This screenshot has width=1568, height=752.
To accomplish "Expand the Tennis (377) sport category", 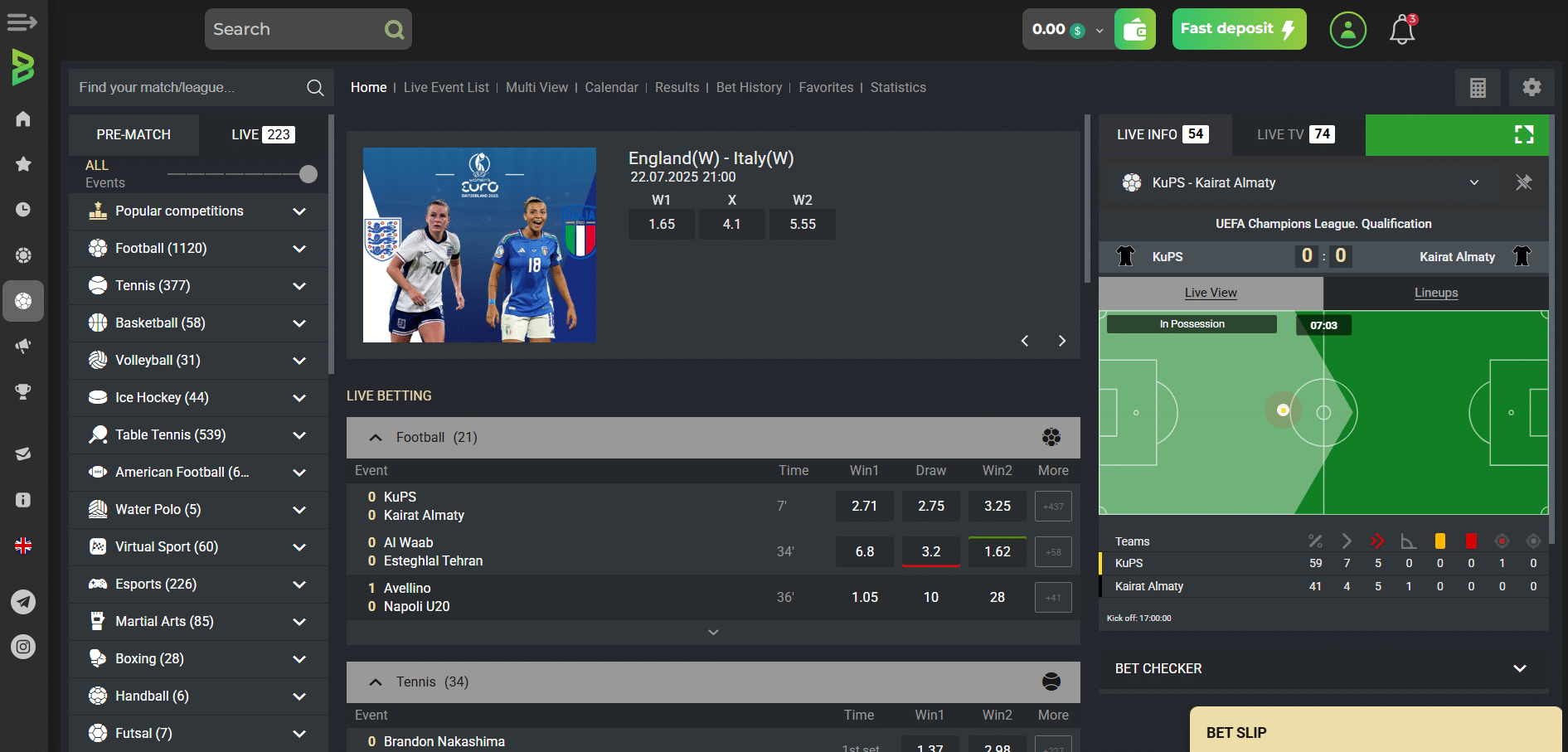I will coord(198,285).
